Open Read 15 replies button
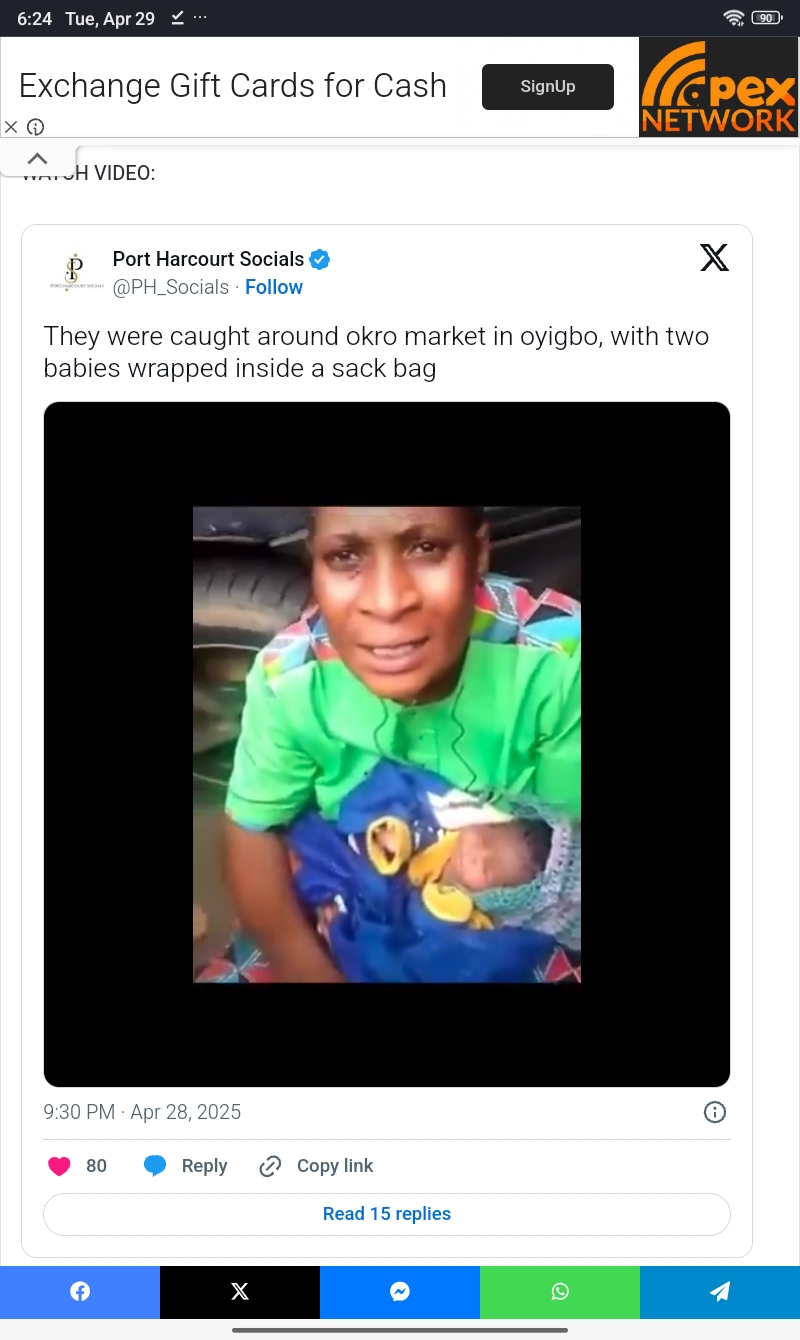800x1340 pixels. [x=387, y=1214]
